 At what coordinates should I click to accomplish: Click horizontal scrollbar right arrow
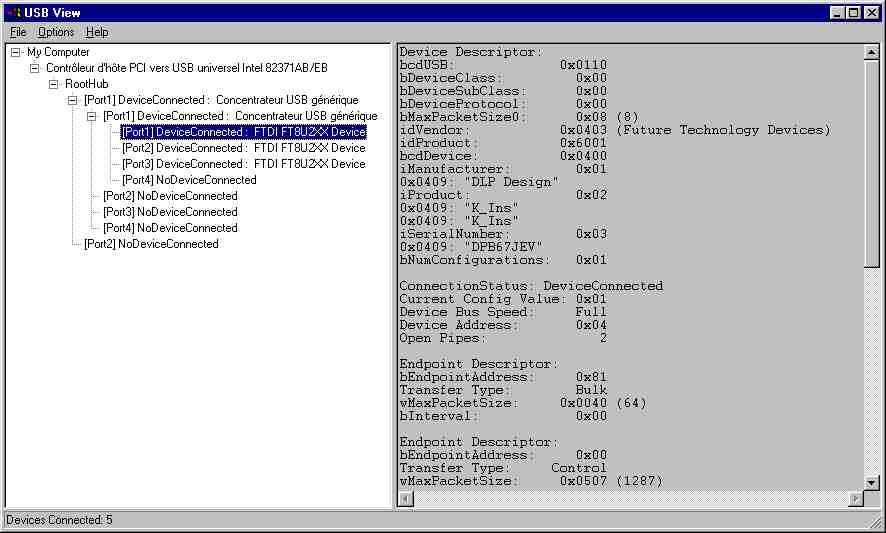click(x=856, y=499)
